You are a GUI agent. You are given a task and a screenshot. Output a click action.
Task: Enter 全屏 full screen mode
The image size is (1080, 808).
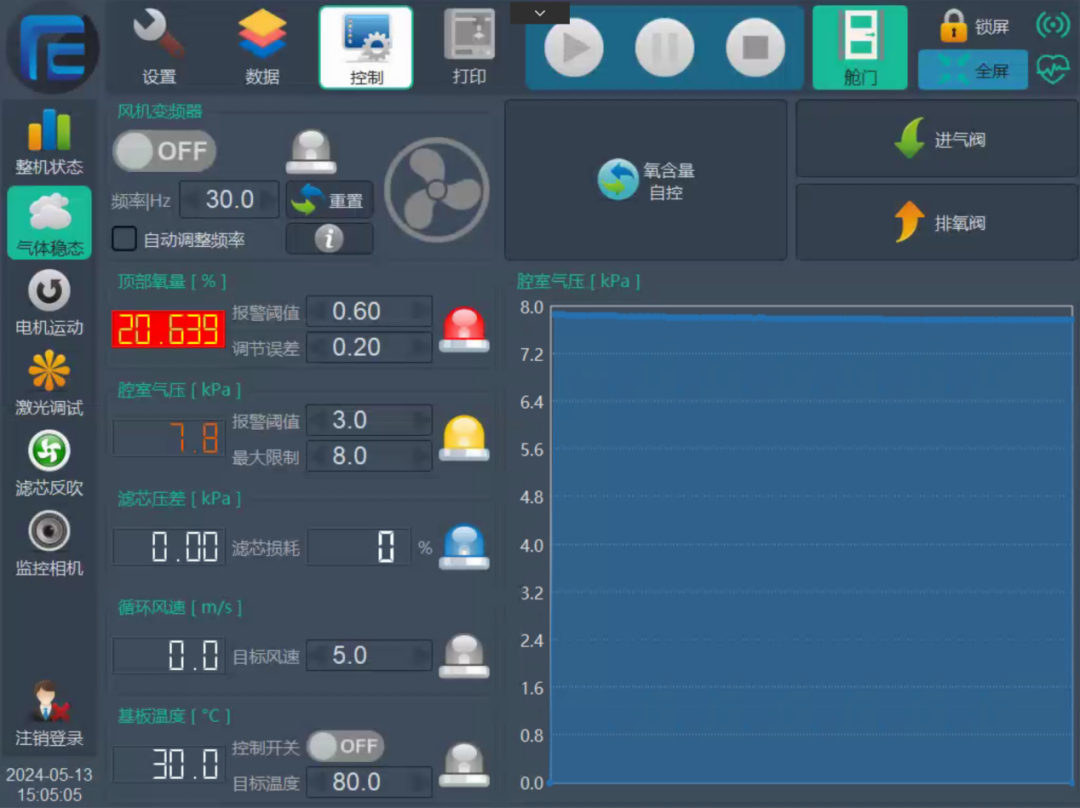coord(972,71)
